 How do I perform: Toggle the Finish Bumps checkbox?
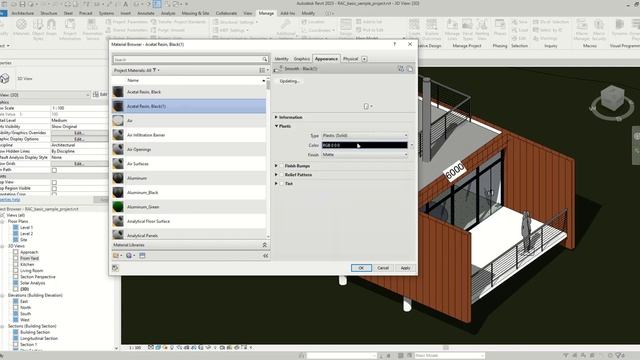coord(281,166)
